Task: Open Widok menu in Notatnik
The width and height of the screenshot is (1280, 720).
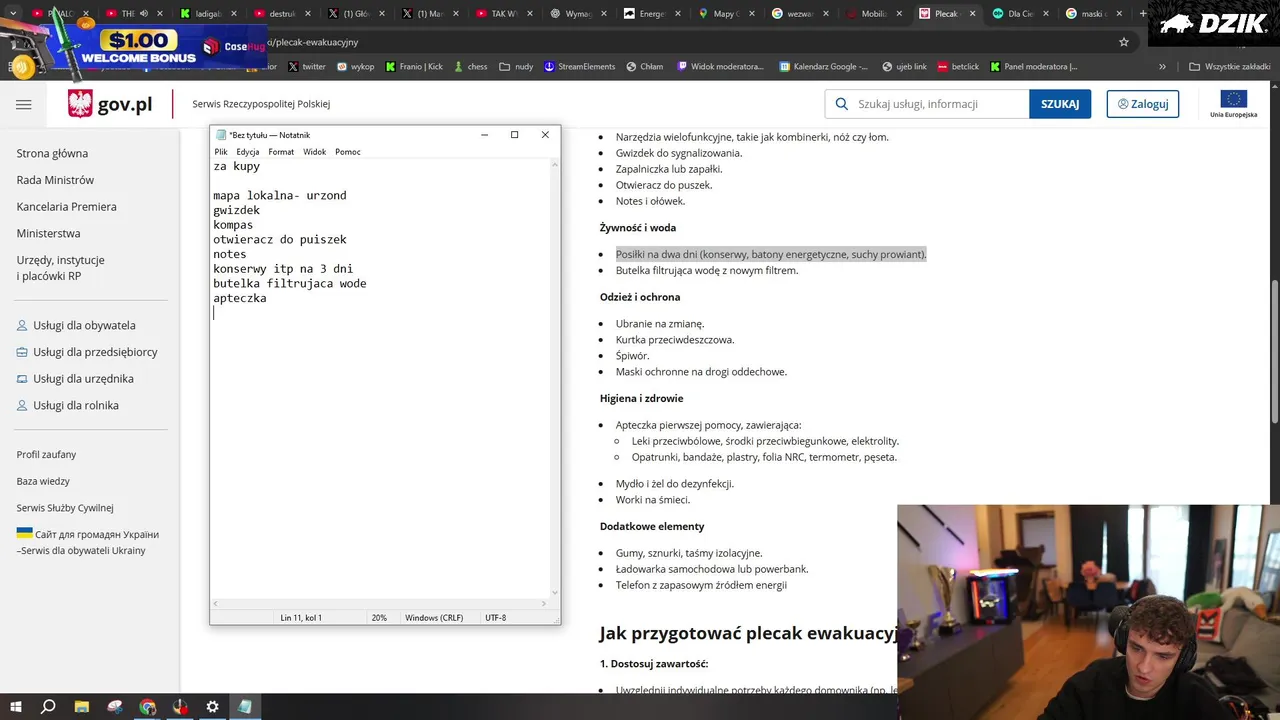Action: 314,152
